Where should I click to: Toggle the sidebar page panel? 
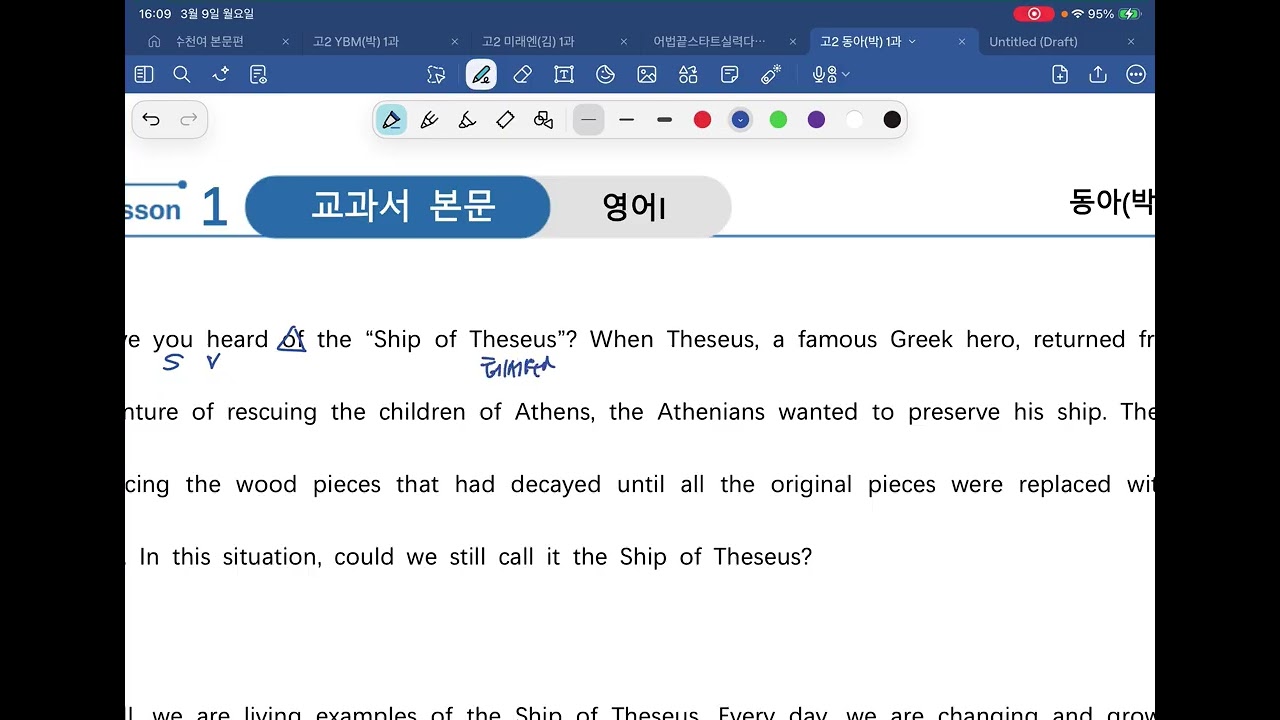144,74
